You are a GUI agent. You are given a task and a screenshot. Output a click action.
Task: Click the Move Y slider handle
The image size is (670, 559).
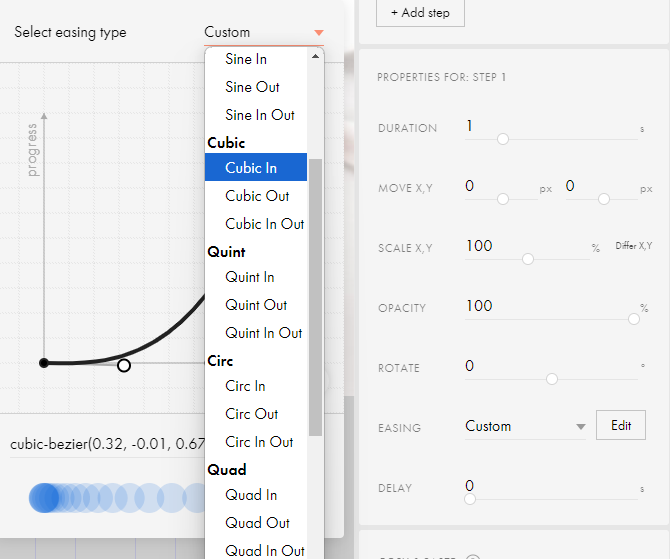point(604,199)
